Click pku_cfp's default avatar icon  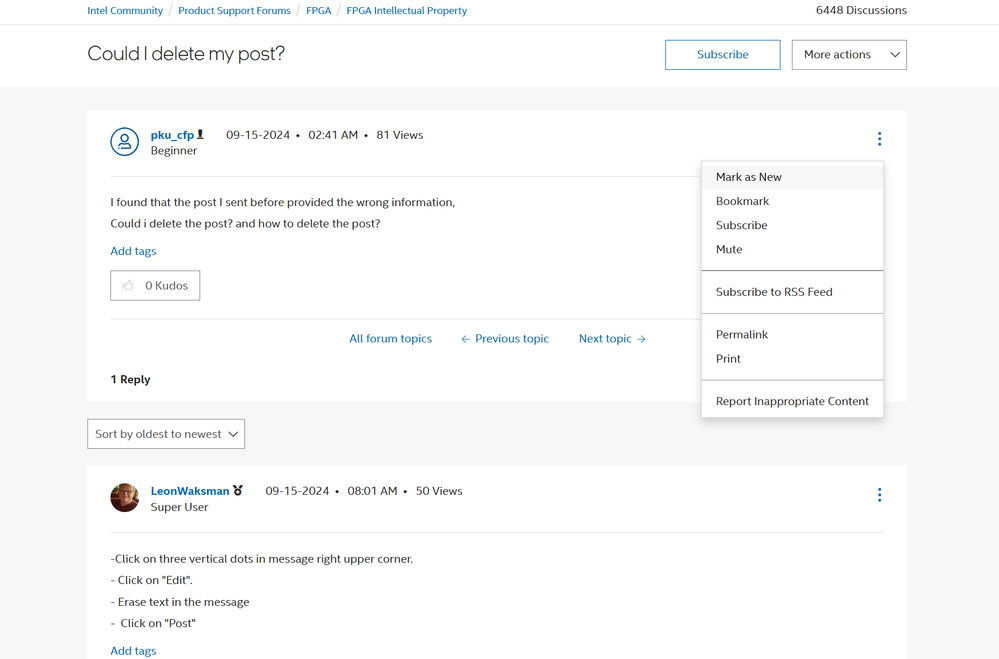(124, 141)
